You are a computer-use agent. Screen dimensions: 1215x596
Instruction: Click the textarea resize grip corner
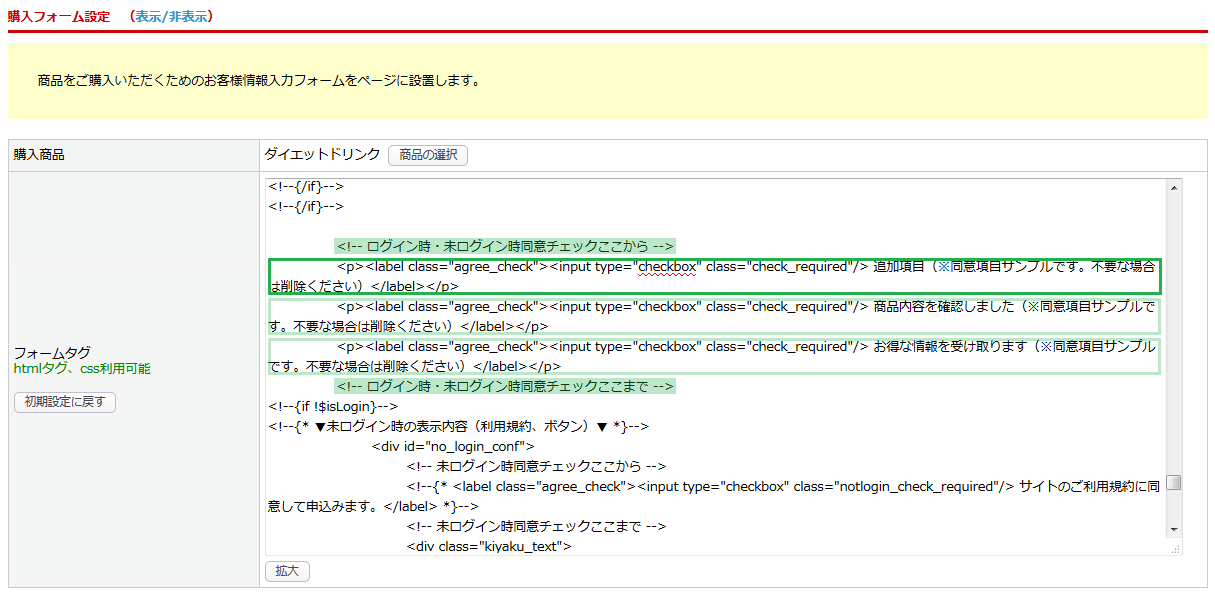pos(1175,548)
